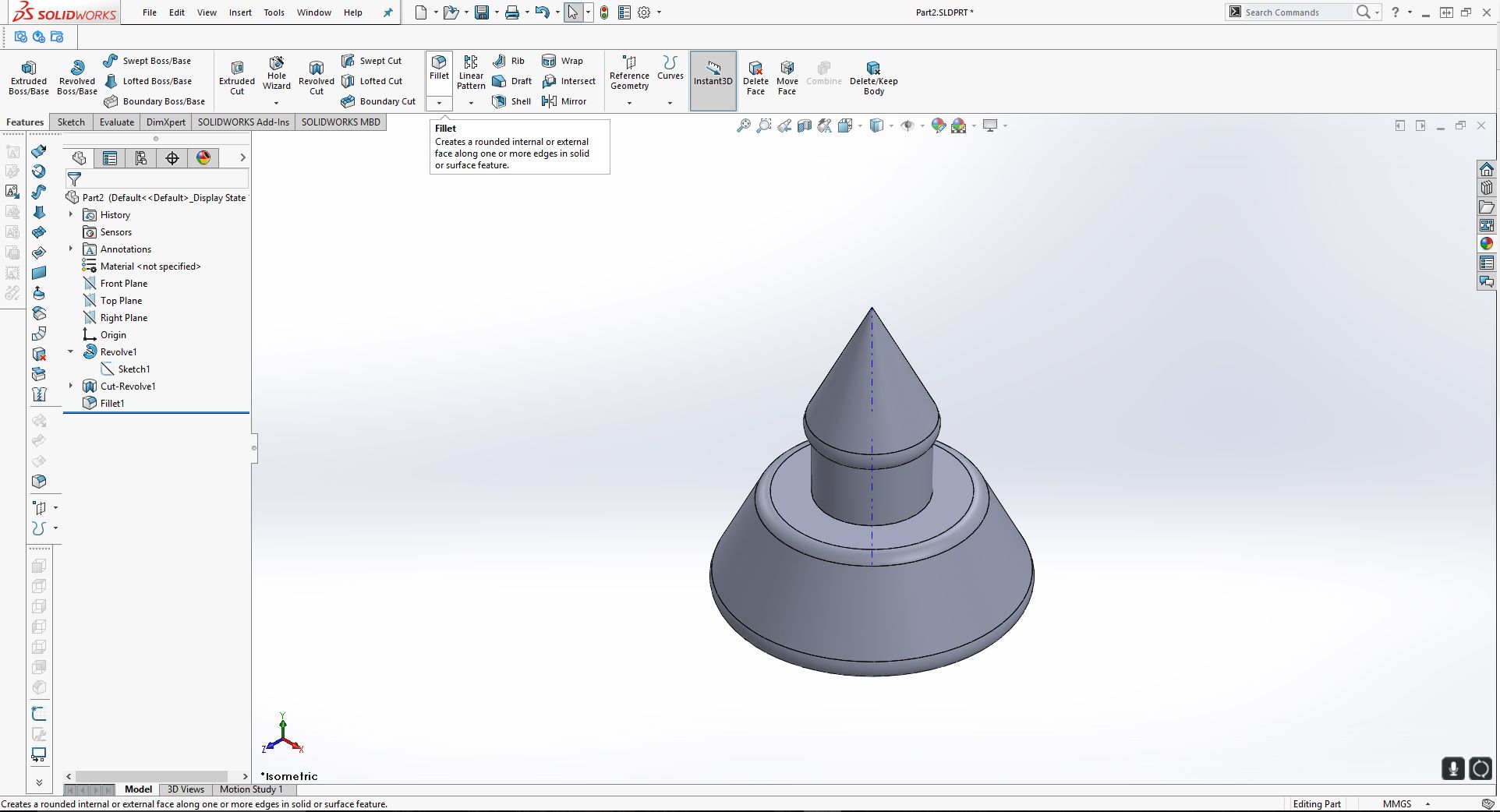Image resolution: width=1500 pixels, height=812 pixels.
Task: Click the Delete/Keep Body tool
Action: [x=874, y=78]
